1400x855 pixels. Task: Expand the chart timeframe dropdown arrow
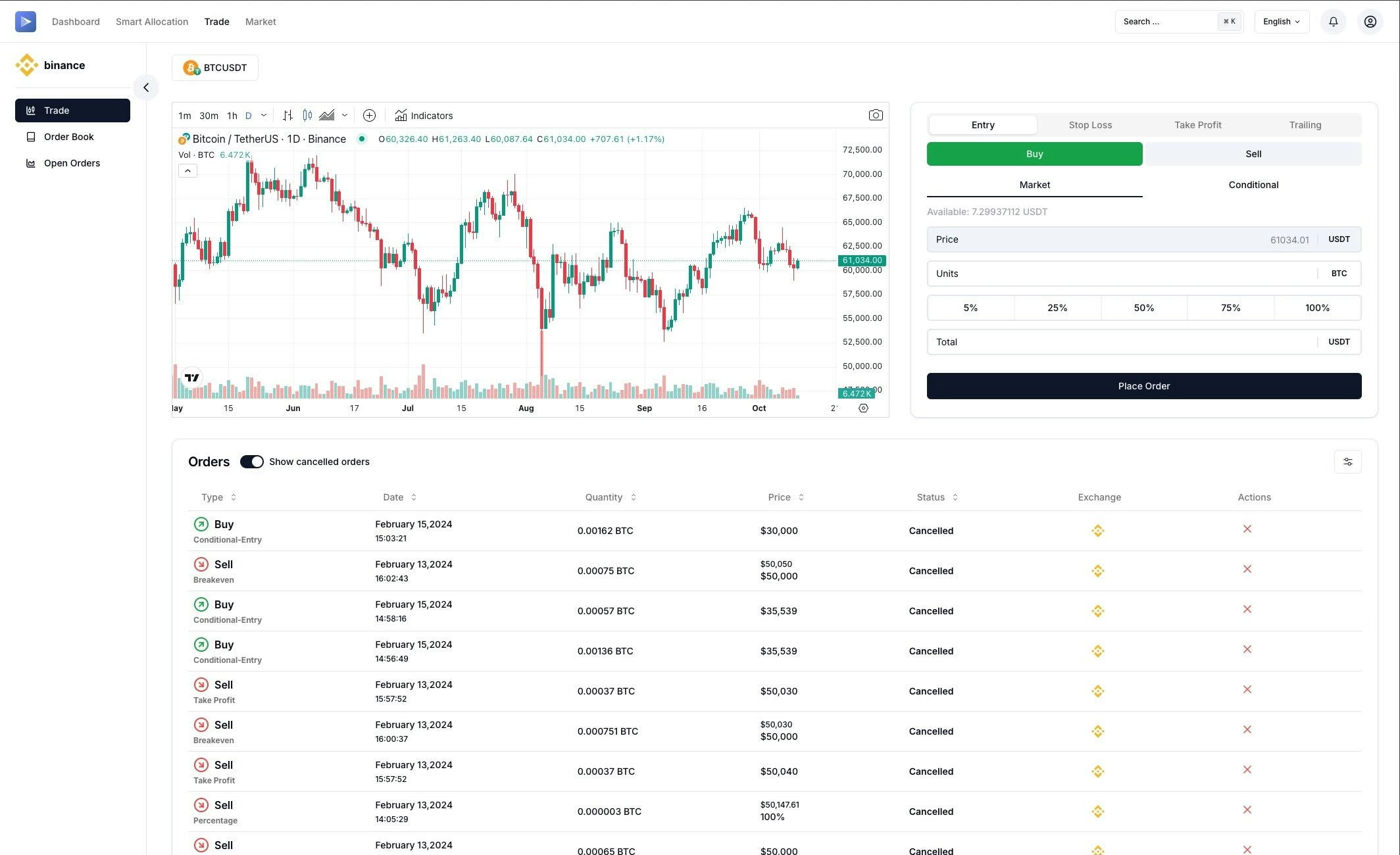coord(264,116)
